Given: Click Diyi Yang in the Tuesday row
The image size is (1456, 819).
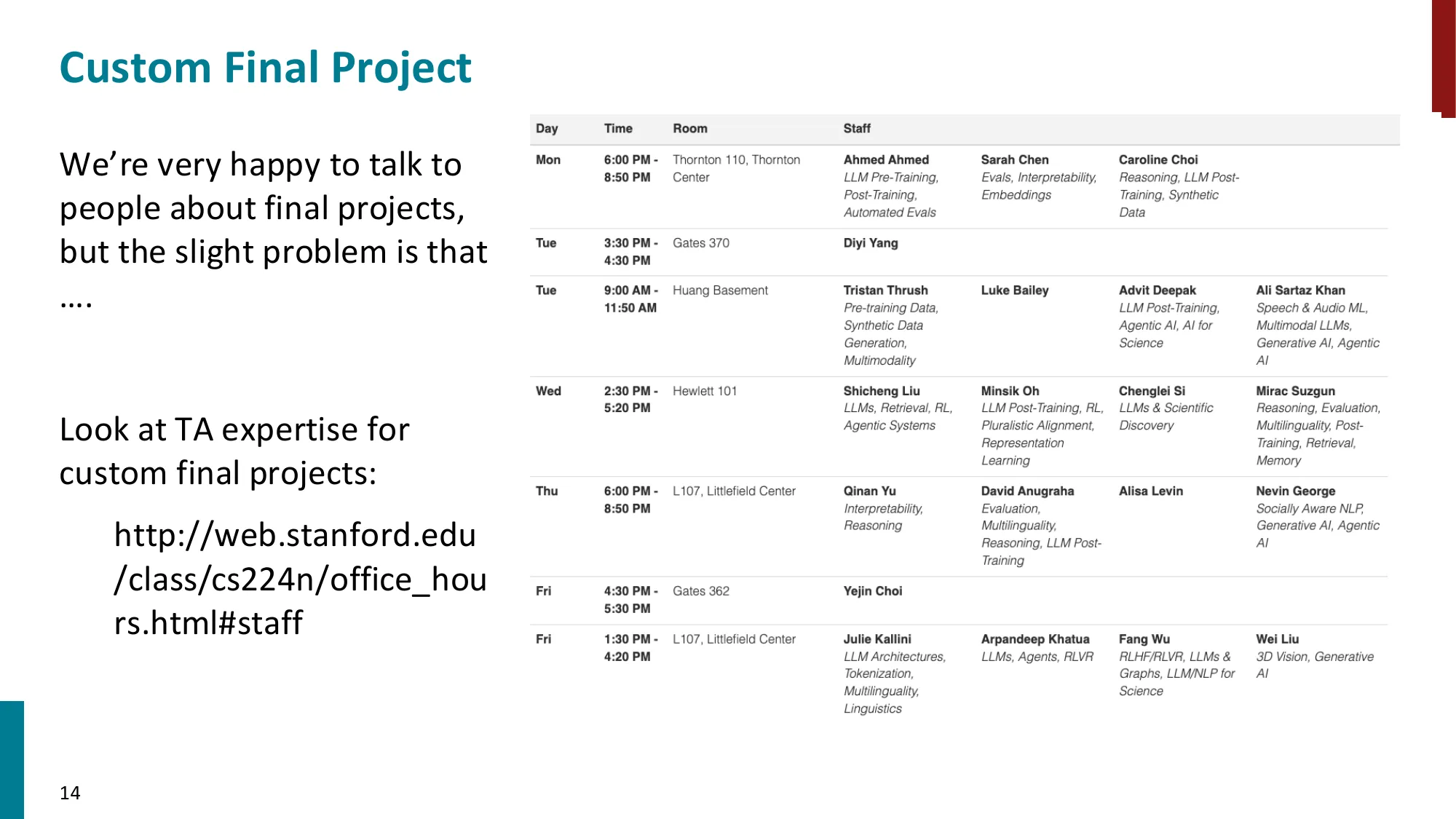Looking at the screenshot, I should coord(870,243).
